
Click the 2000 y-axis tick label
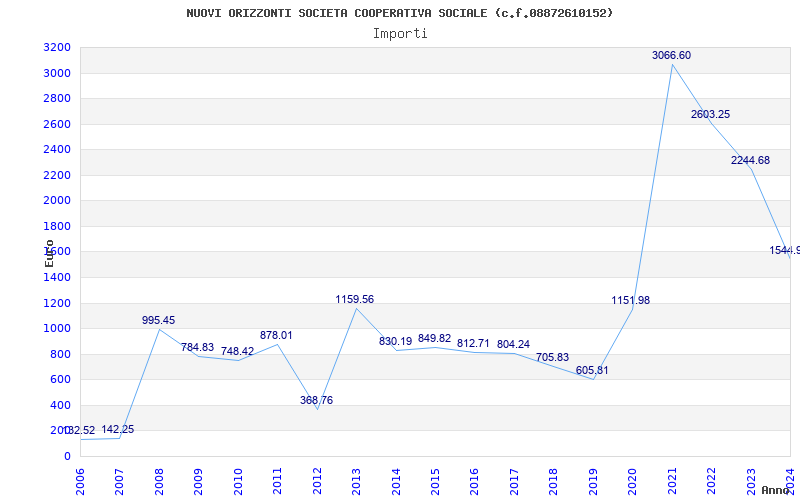(x=57, y=201)
